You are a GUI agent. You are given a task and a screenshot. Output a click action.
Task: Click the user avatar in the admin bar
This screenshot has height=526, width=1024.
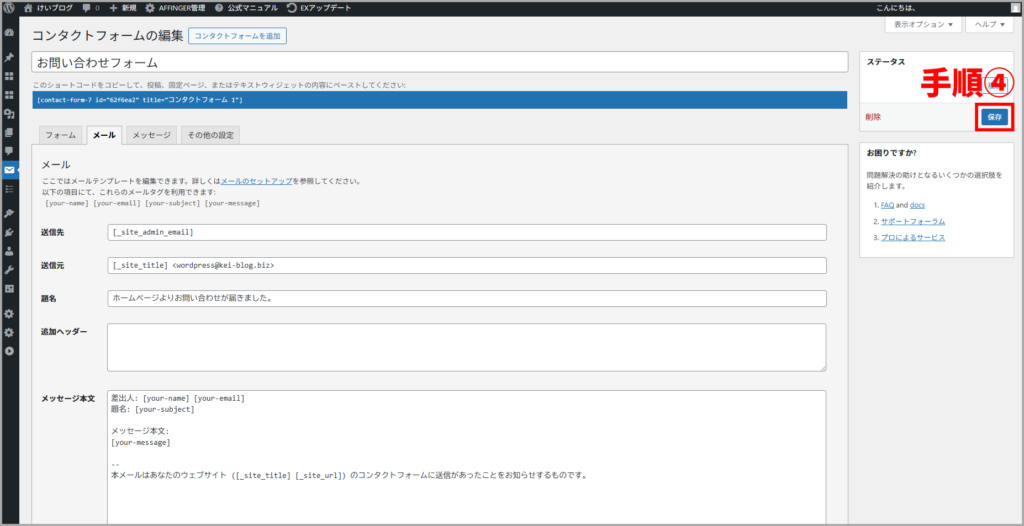point(1016,8)
